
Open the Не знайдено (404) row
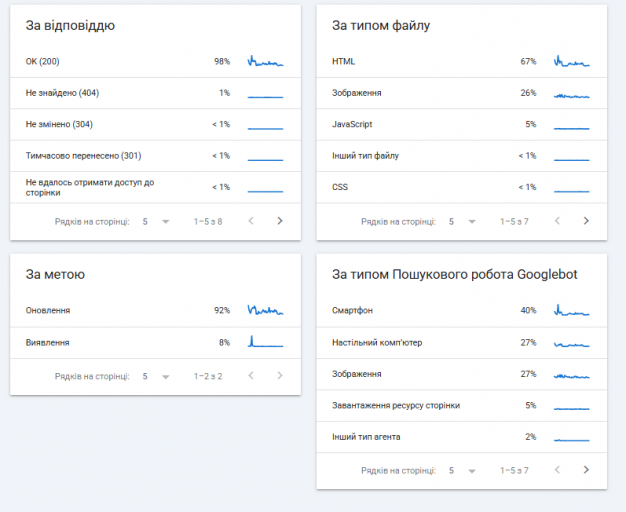155,93
